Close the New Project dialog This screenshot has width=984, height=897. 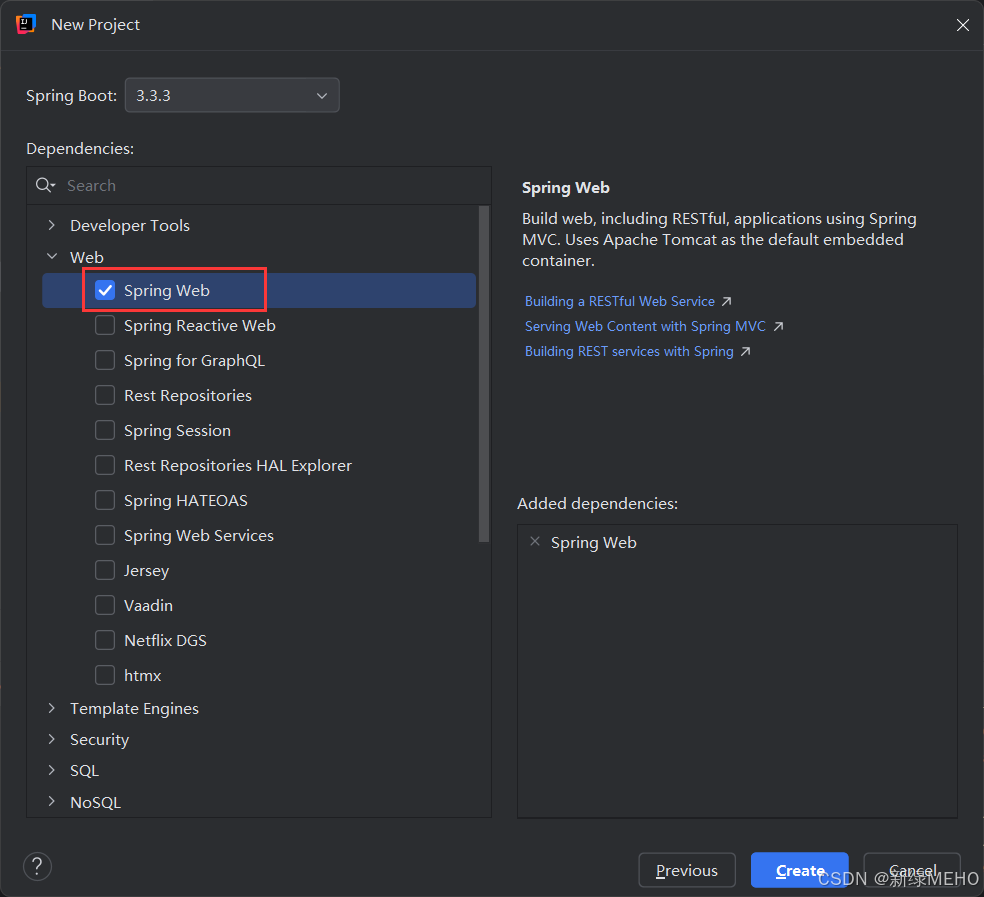pyautogui.click(x=962, y=25)
